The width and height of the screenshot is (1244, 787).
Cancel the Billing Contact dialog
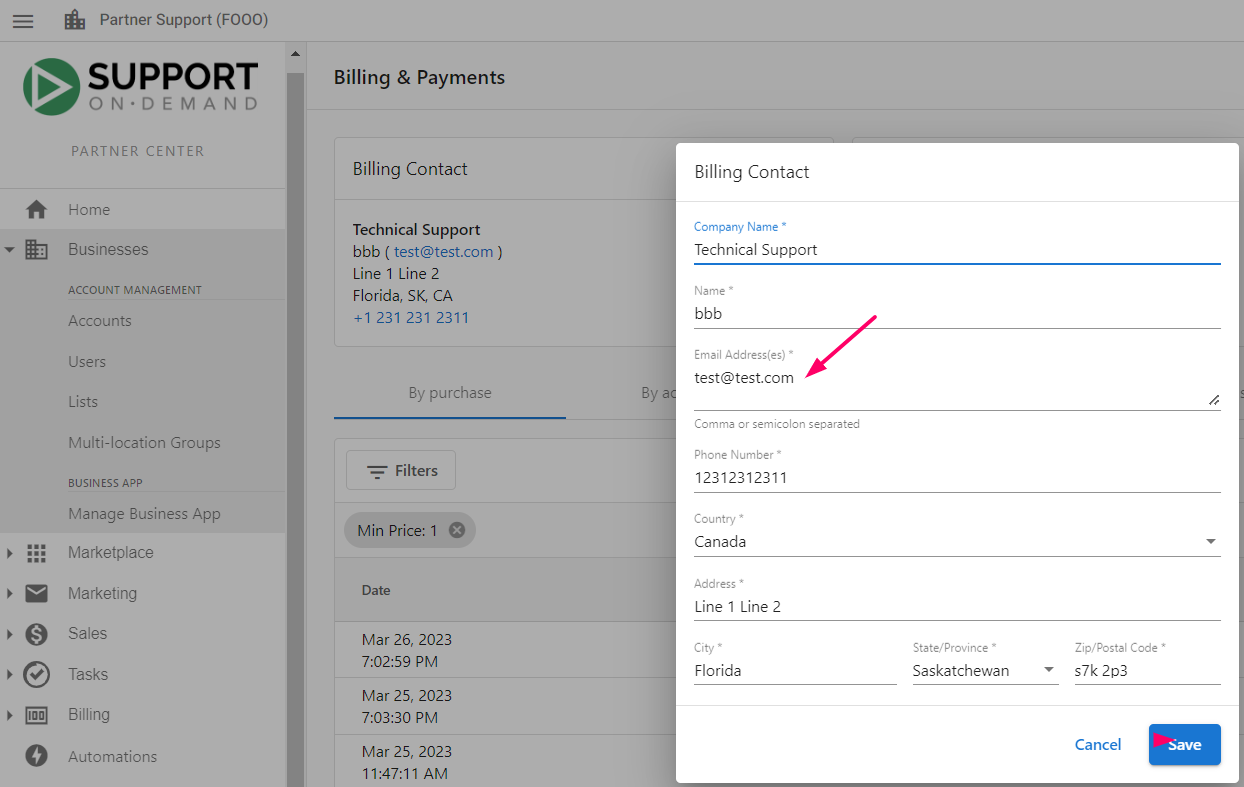point(1098,745)
